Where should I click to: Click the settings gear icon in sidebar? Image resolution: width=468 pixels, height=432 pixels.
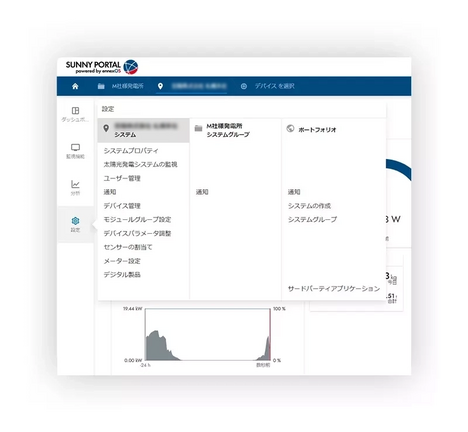pyautogui.click(x=75, y=221)
